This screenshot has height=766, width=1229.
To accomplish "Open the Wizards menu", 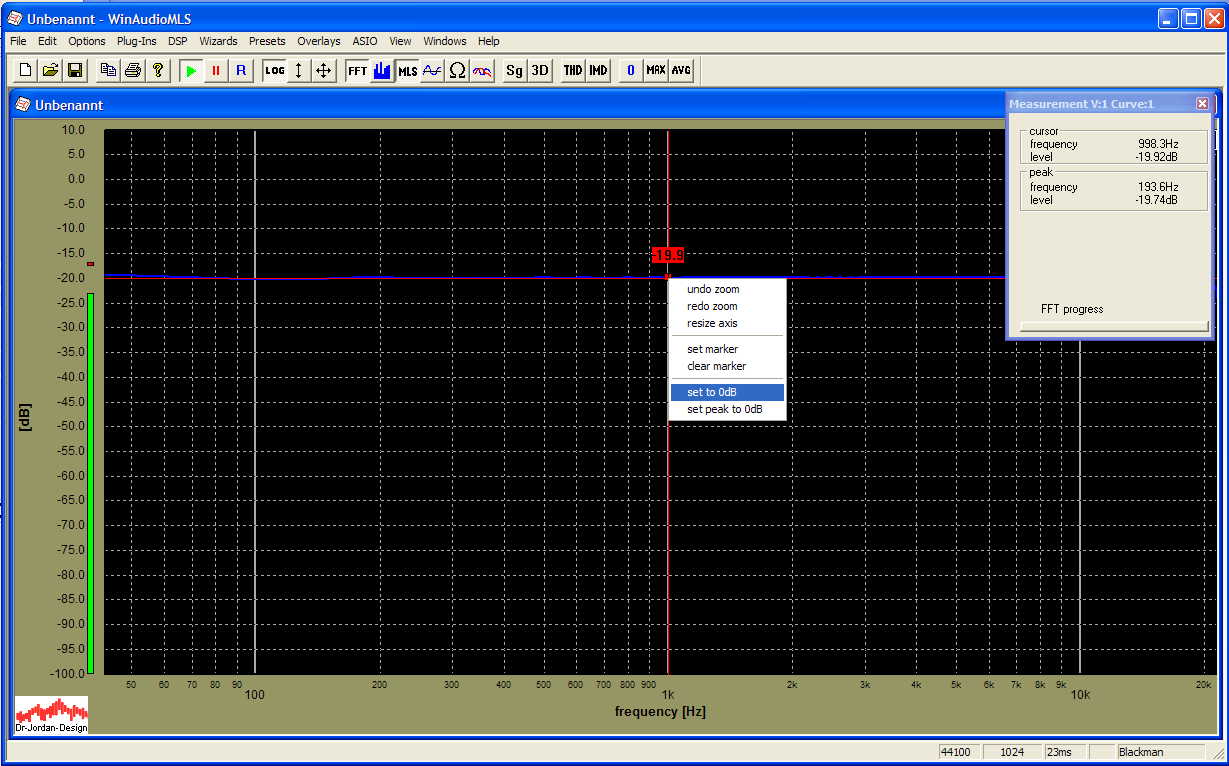I will [x=218, y=41].
